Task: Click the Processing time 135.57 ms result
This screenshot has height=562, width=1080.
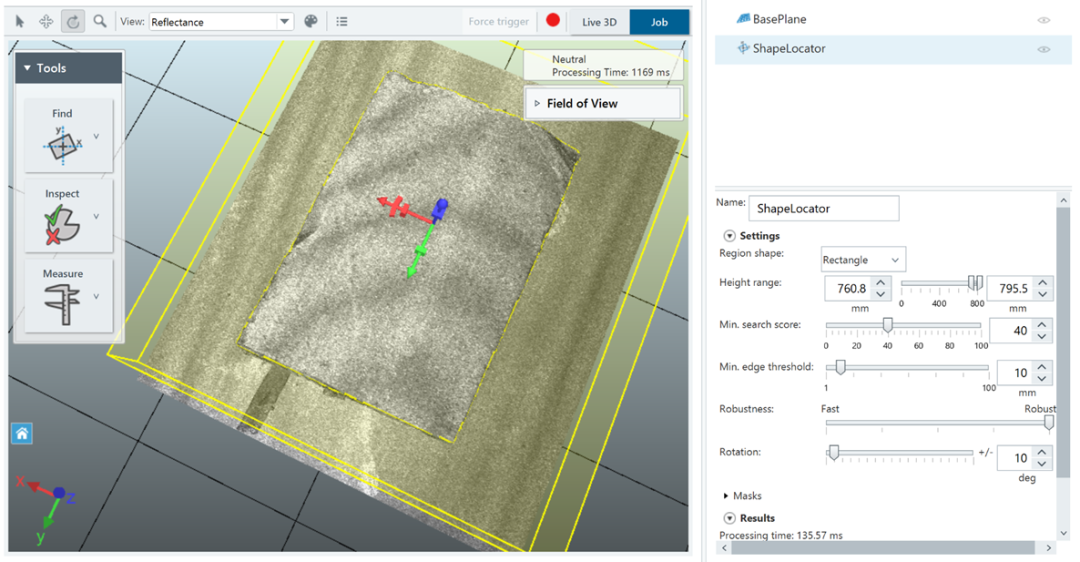Action: [x=780, y=535]
